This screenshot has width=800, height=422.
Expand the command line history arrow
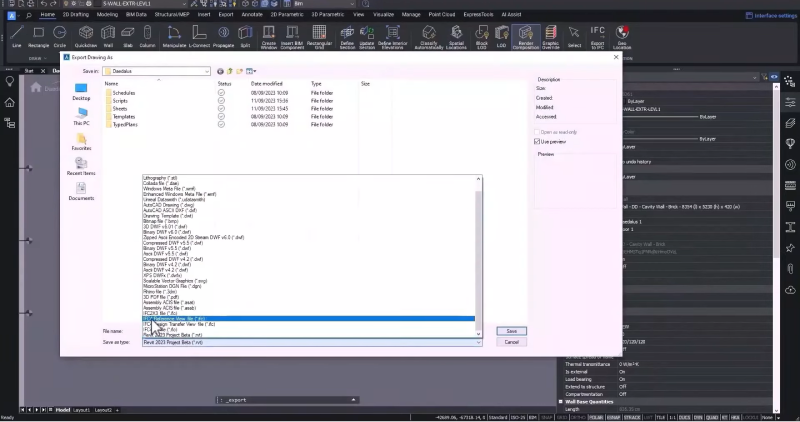[x=354, y=400]
